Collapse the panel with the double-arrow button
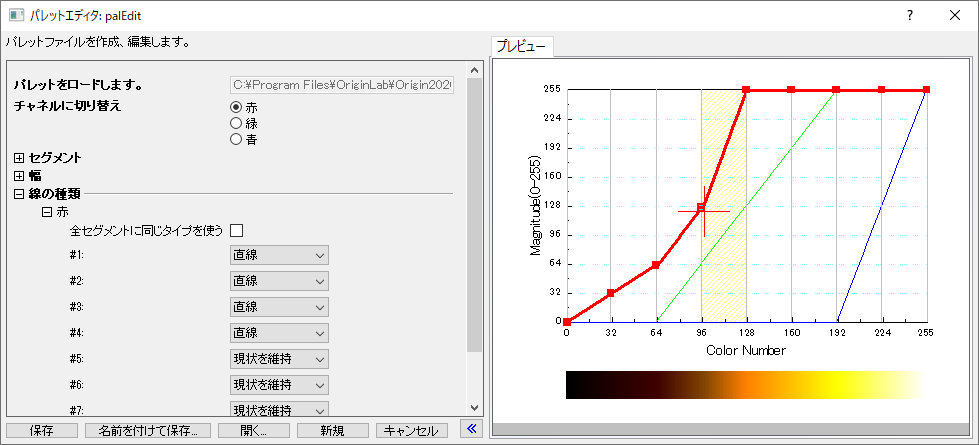The width and height of the screenshot is (979, 445). [471, 429]
